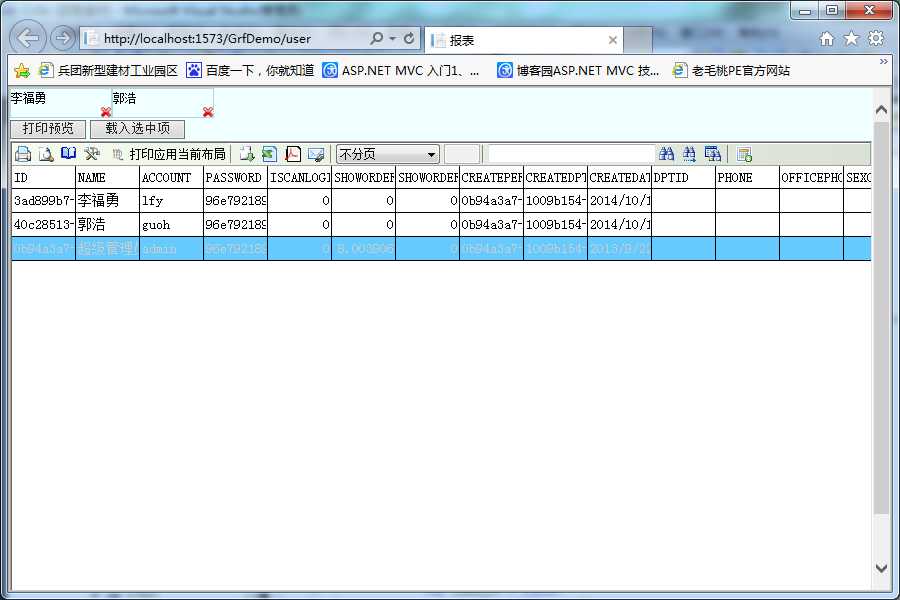
Task: Click page scrollbar down arrow
Action: point(882,568)
